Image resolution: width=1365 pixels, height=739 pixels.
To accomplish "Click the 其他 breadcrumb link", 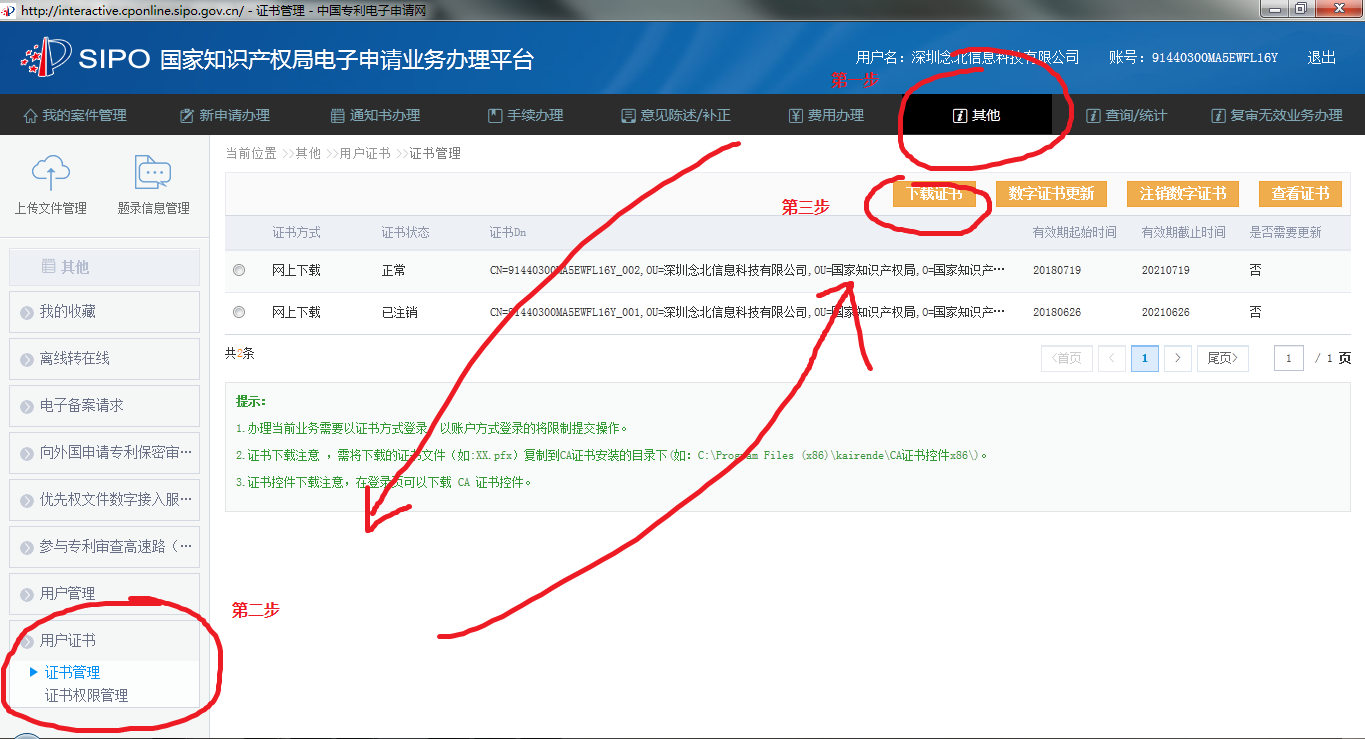I will click(308, 154).
